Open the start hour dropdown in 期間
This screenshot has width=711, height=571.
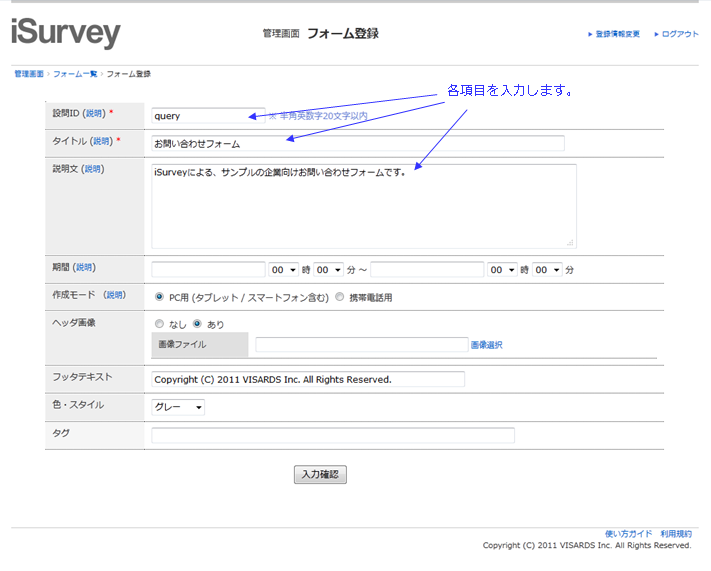[283, 270]
